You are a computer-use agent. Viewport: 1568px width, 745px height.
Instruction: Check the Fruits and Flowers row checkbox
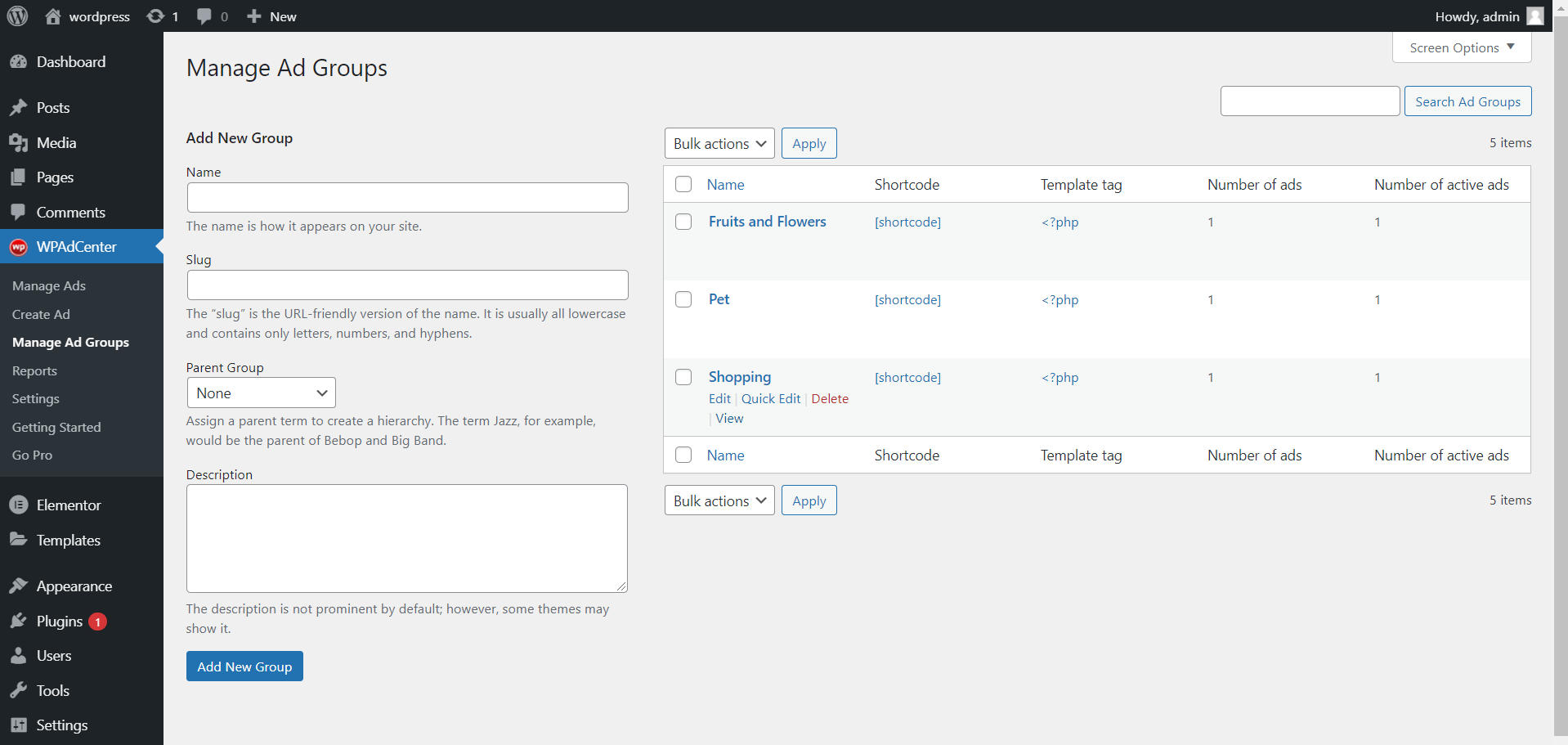683,221
